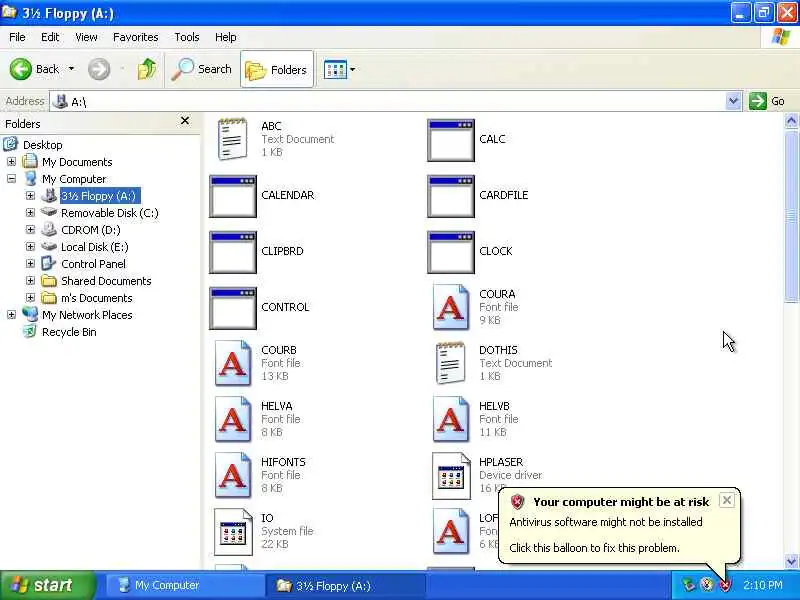This screenshot has width=800, height=600.
Task: Select the HIFONTS font file icon
Action: (233, 476)
